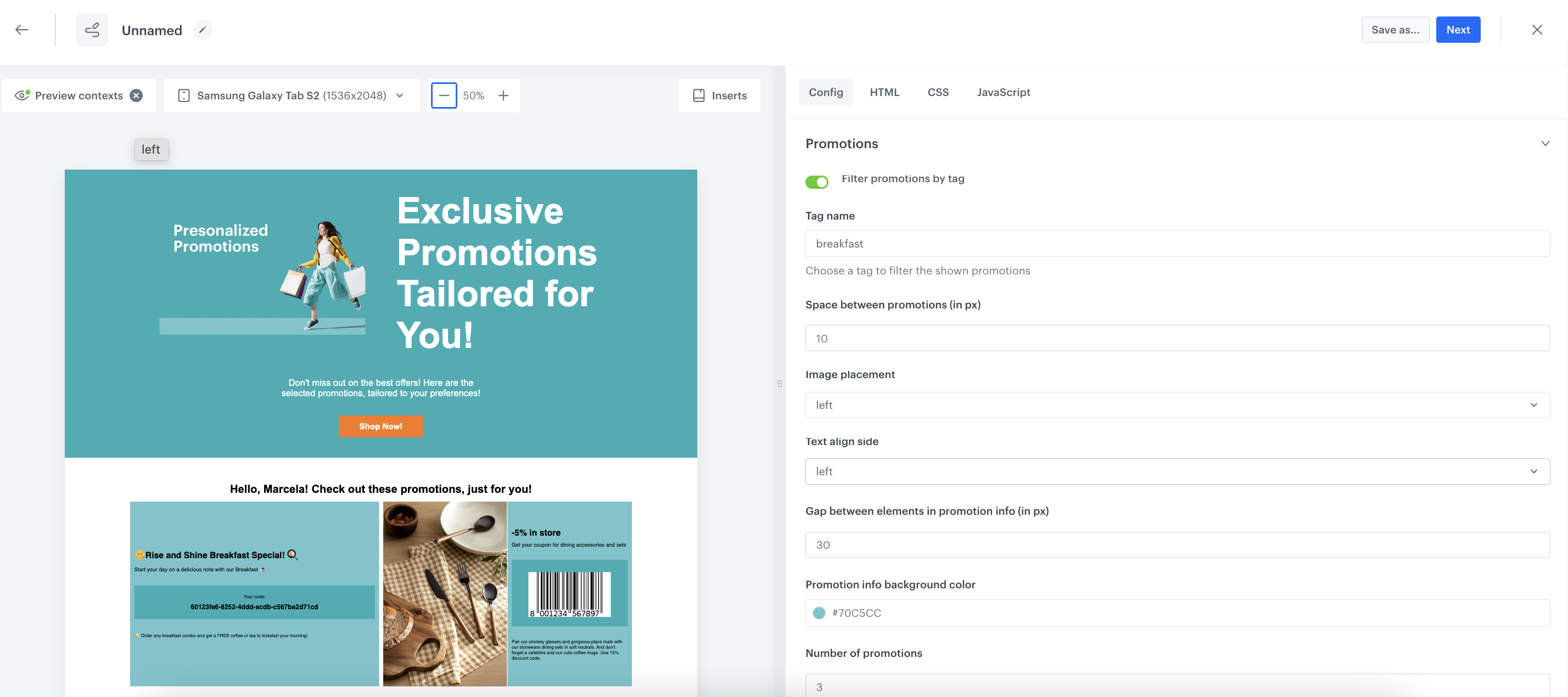Switch to the CSS tab
Screen dimensions: 1568x697
point(938,92)
